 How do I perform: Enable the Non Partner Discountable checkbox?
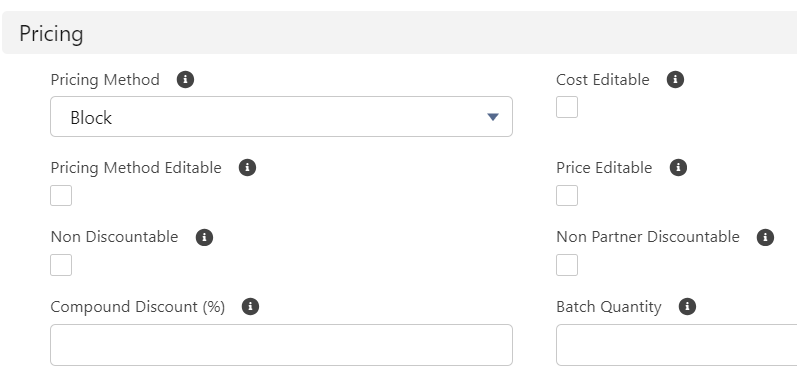coord(567,265)
